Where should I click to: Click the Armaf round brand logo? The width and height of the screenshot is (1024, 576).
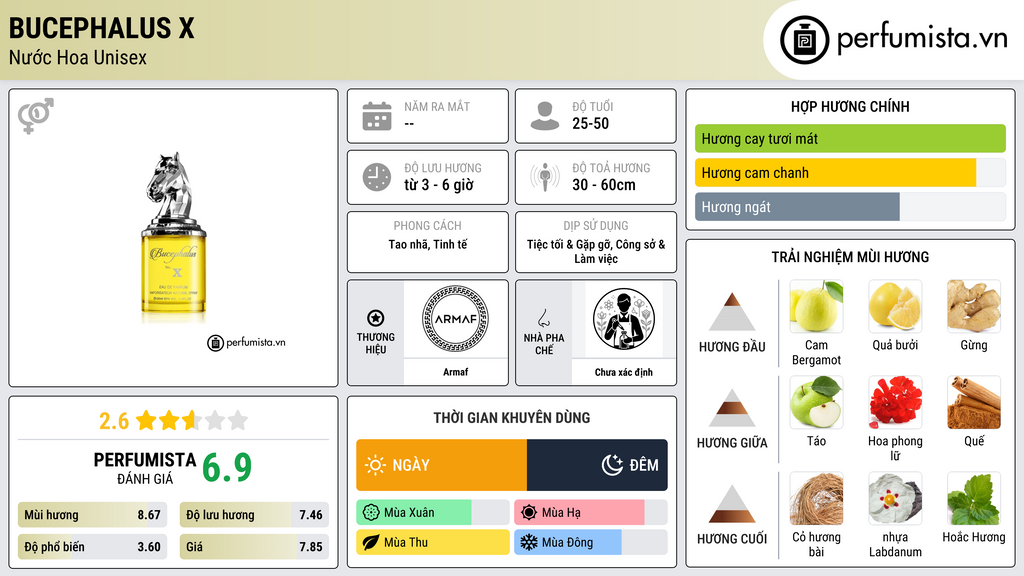455,319
